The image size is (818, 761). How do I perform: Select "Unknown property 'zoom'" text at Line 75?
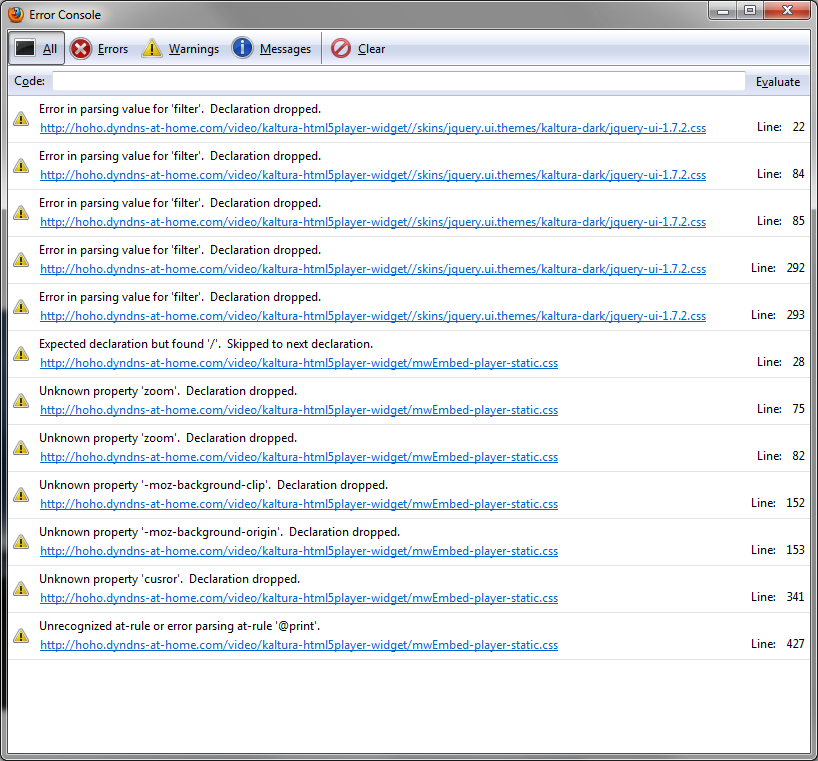coord(168,391)
